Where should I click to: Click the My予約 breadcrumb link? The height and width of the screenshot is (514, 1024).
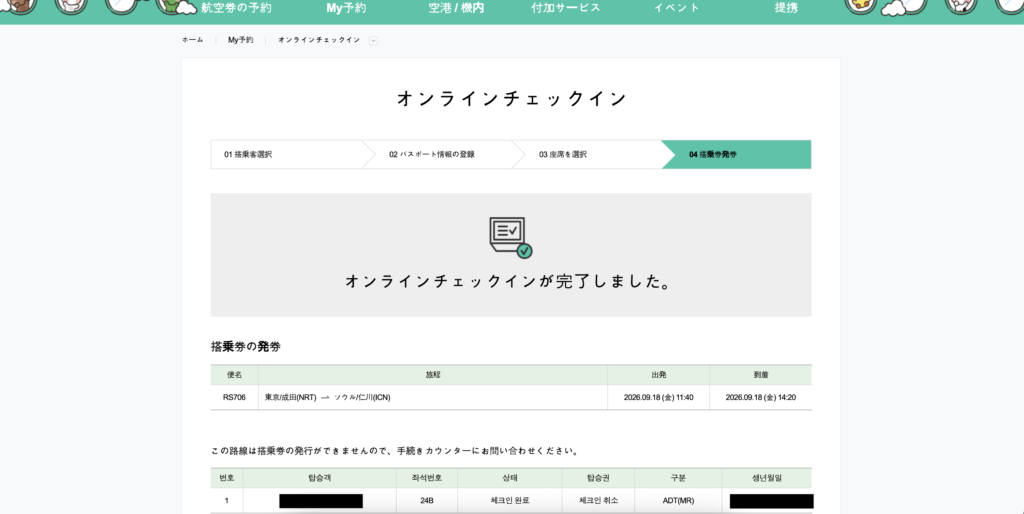[240, 40]
